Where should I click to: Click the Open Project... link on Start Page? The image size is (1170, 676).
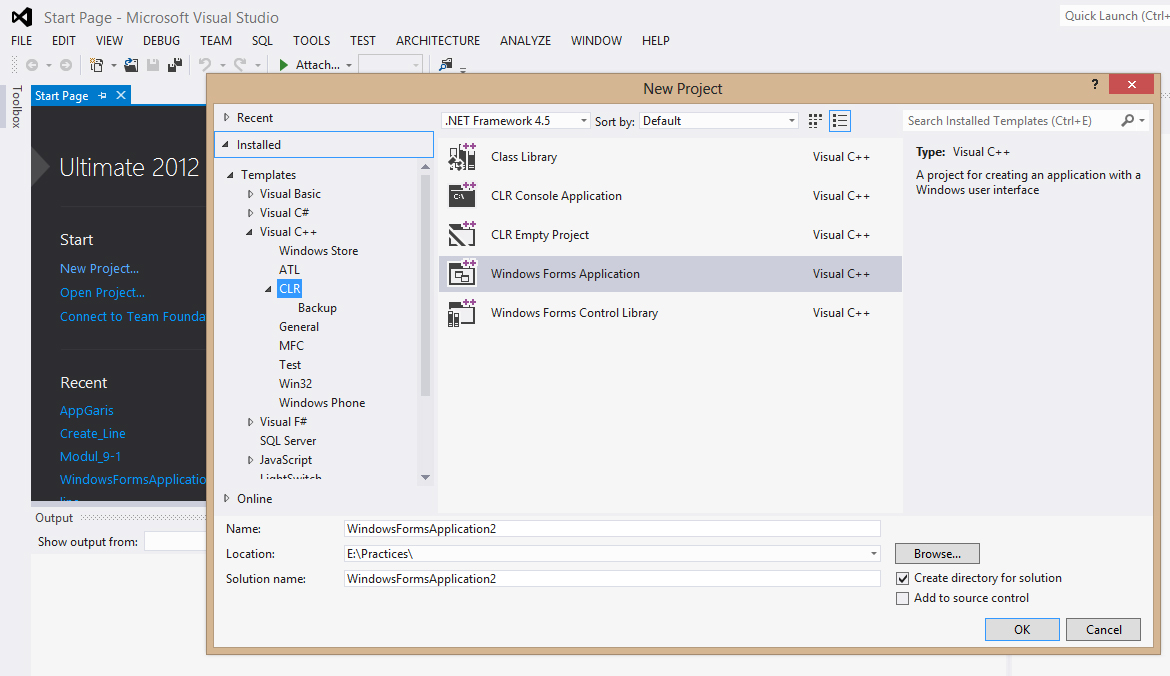click(102, 292)
